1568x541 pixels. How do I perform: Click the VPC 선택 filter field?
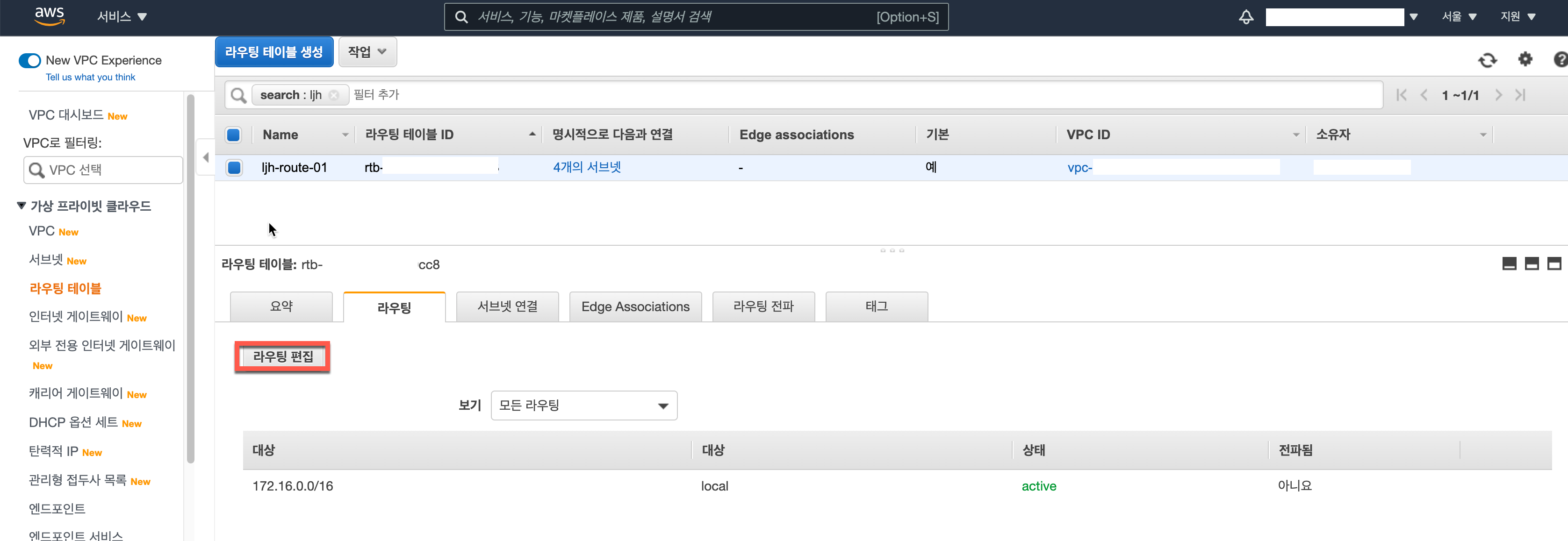pyautogui.click(x=103, y=170)
